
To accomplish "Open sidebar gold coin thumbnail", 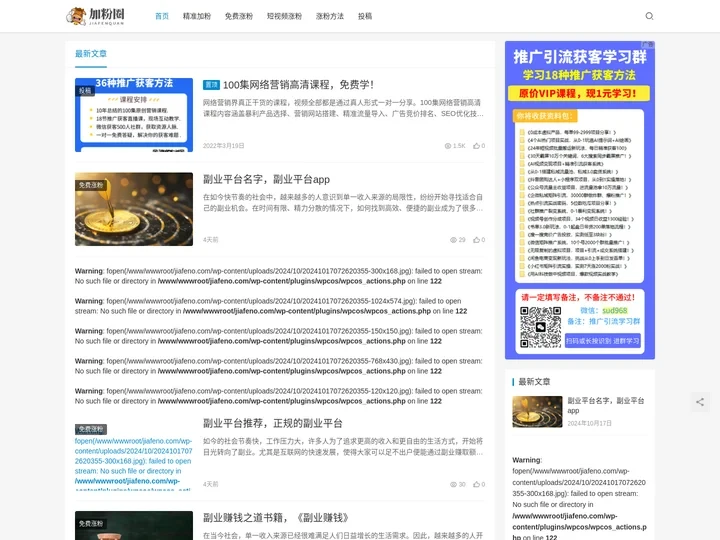I will tap(537, 412).
